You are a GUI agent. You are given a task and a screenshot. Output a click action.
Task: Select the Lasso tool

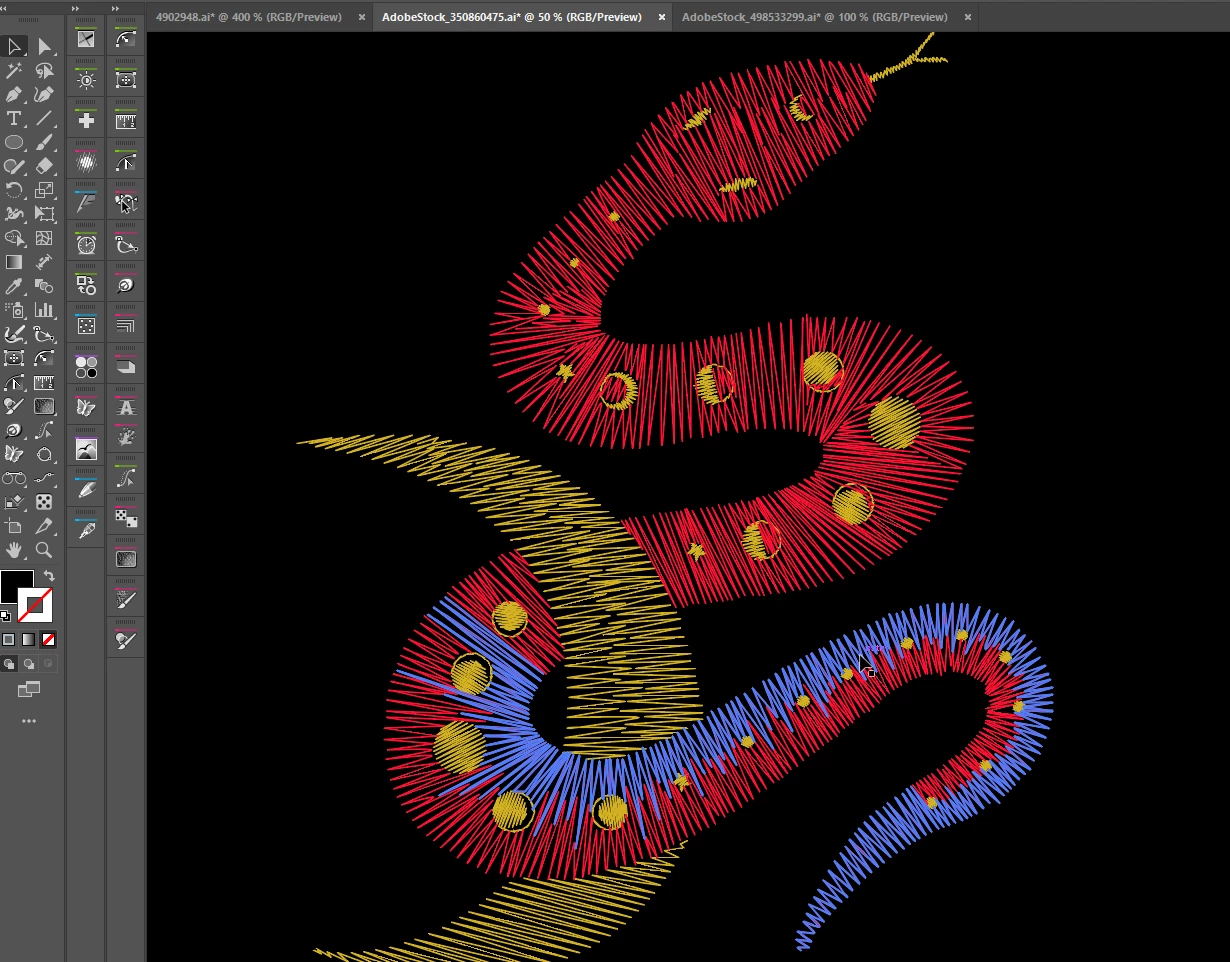44,70
